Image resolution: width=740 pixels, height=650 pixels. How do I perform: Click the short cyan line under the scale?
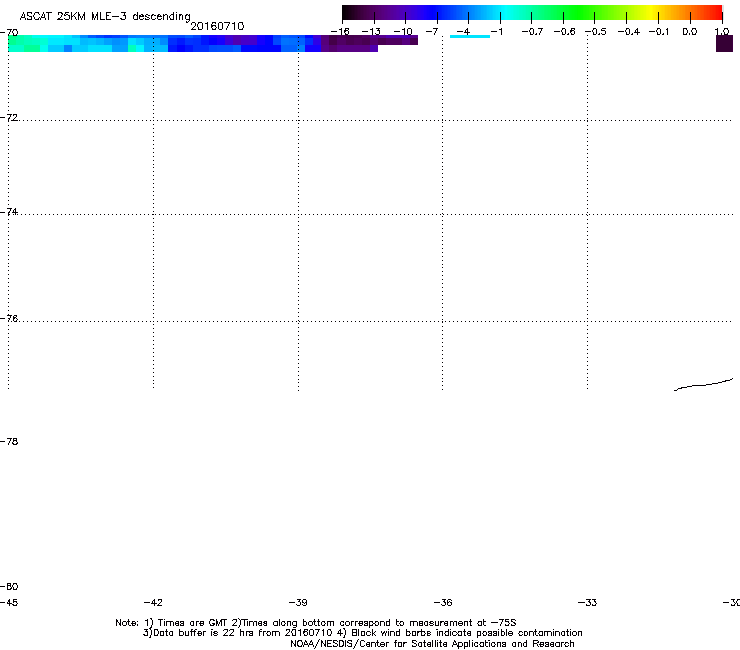click(x=470, y=36)
